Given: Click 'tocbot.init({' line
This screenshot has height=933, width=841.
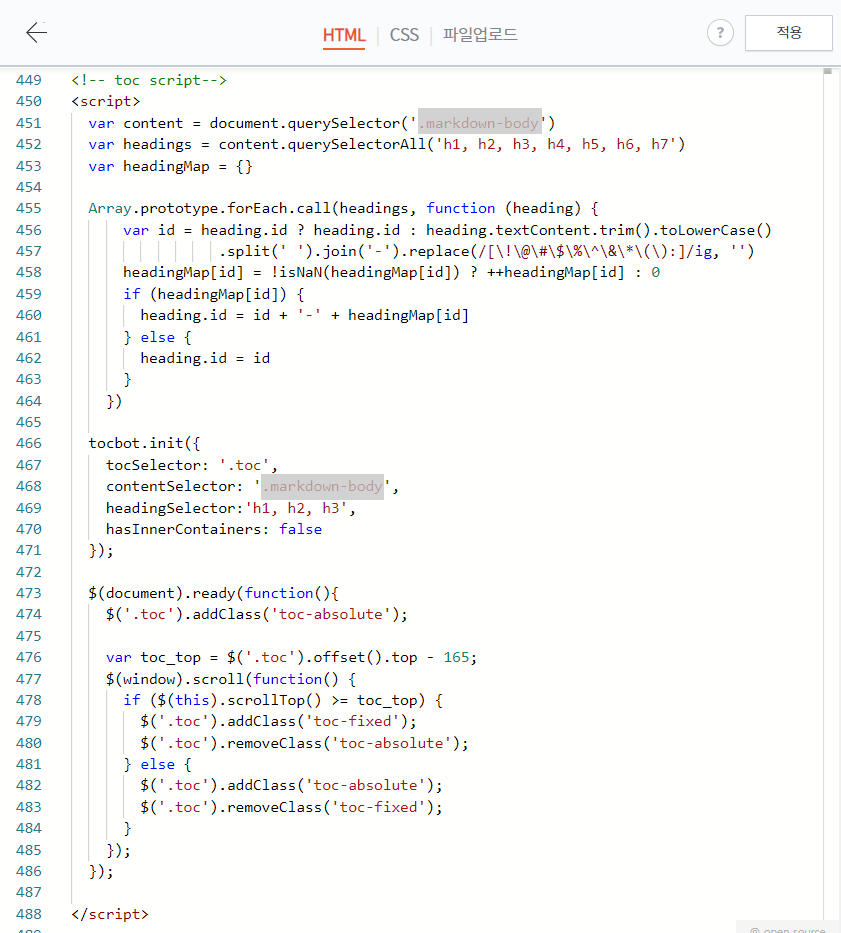Looking at the screenshot, I should point(144,443).
